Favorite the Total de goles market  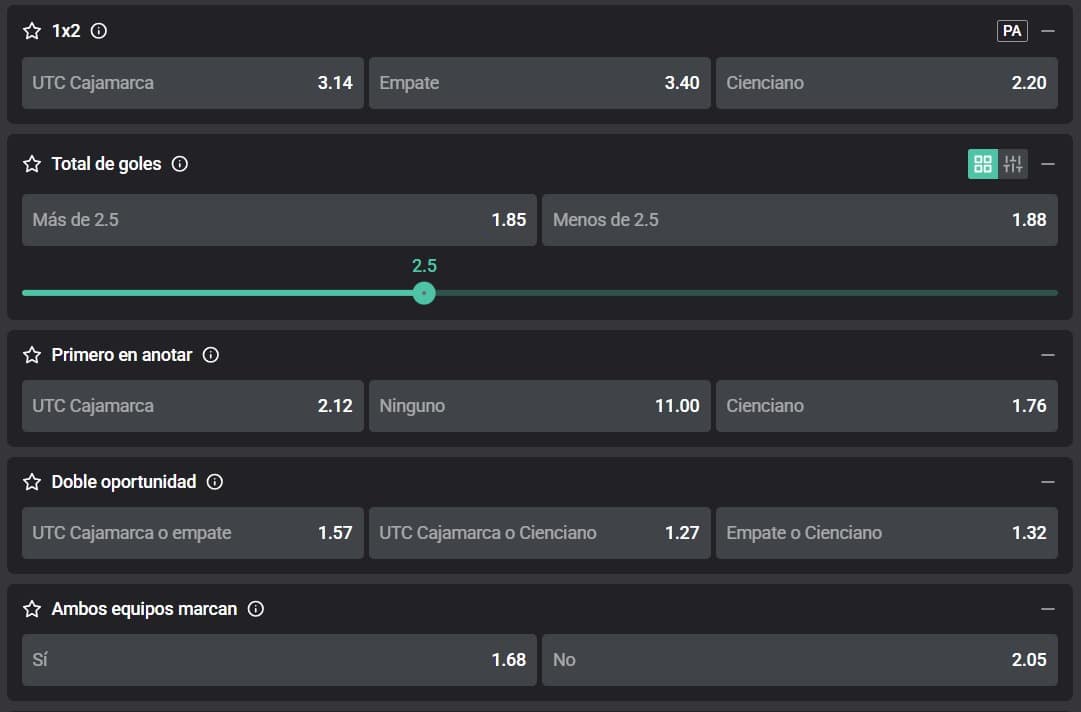pyautogui.click(x=32, y=164)
